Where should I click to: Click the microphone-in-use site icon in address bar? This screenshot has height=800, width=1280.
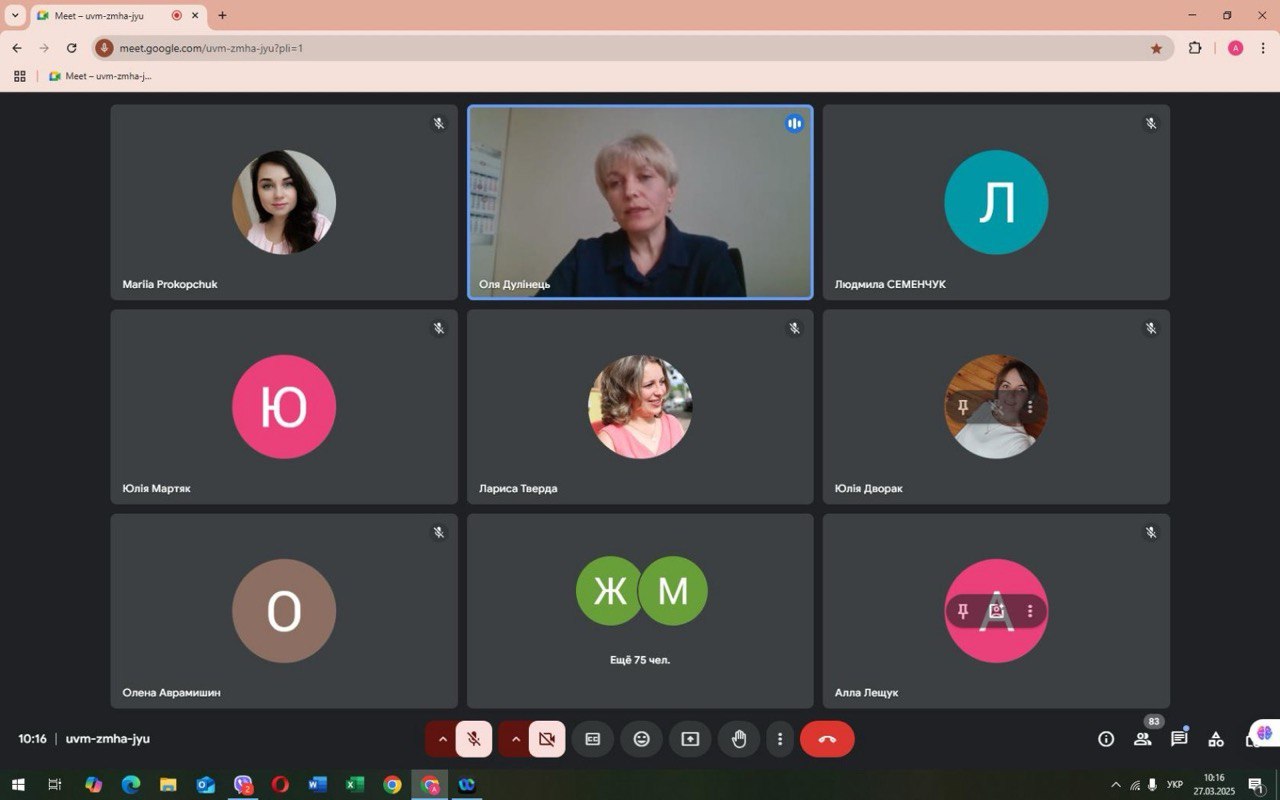(105, 48)
